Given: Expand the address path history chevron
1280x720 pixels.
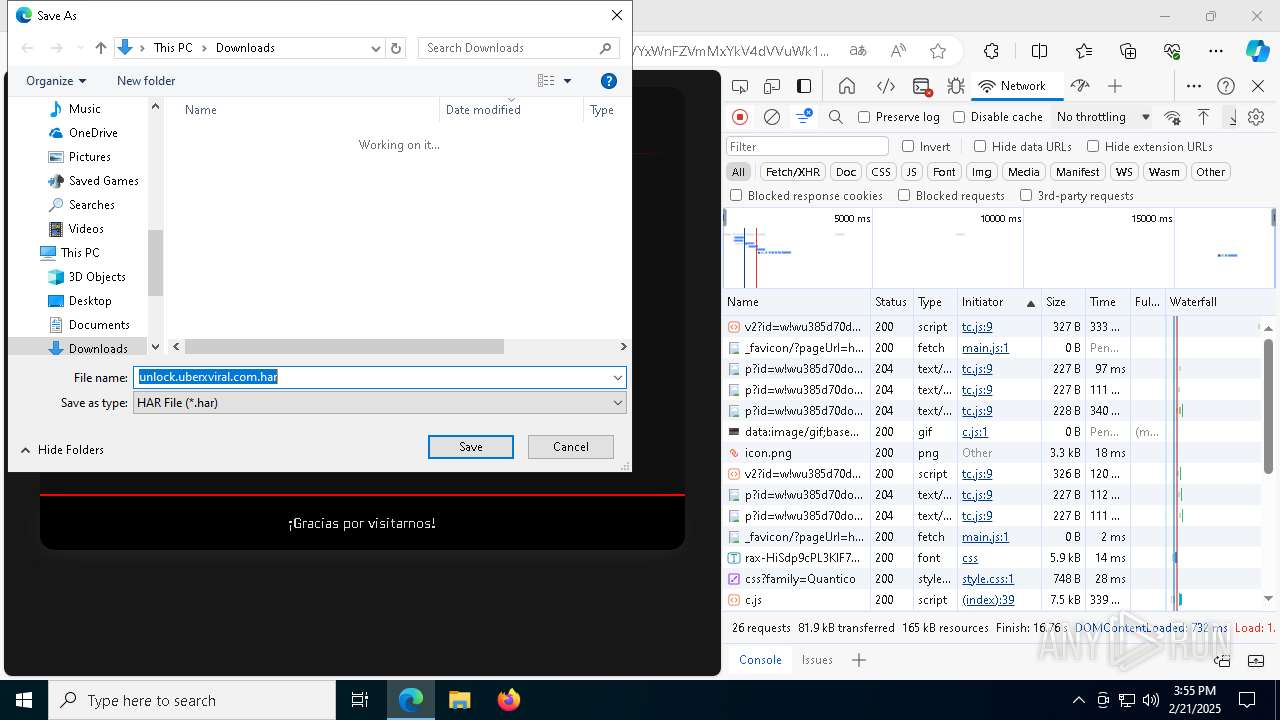Looking at the screenshot, I should (376, 48).
